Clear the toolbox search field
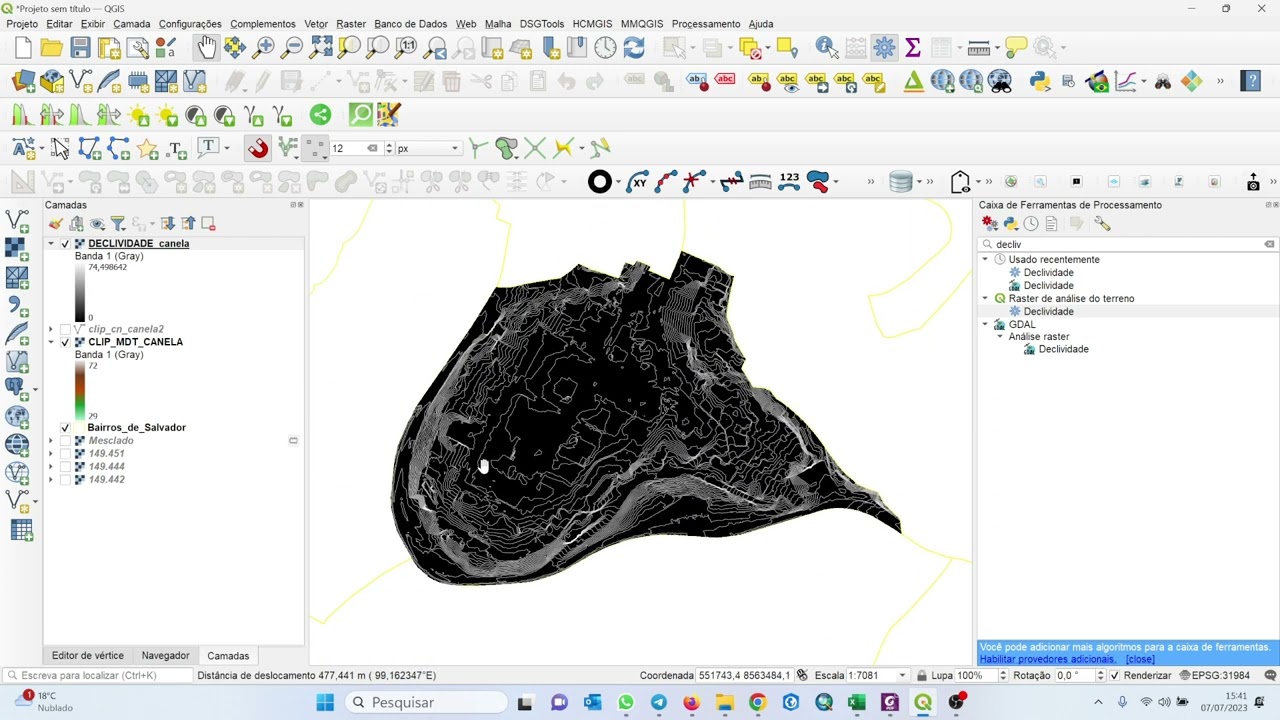 click(x=1269, y=244)
